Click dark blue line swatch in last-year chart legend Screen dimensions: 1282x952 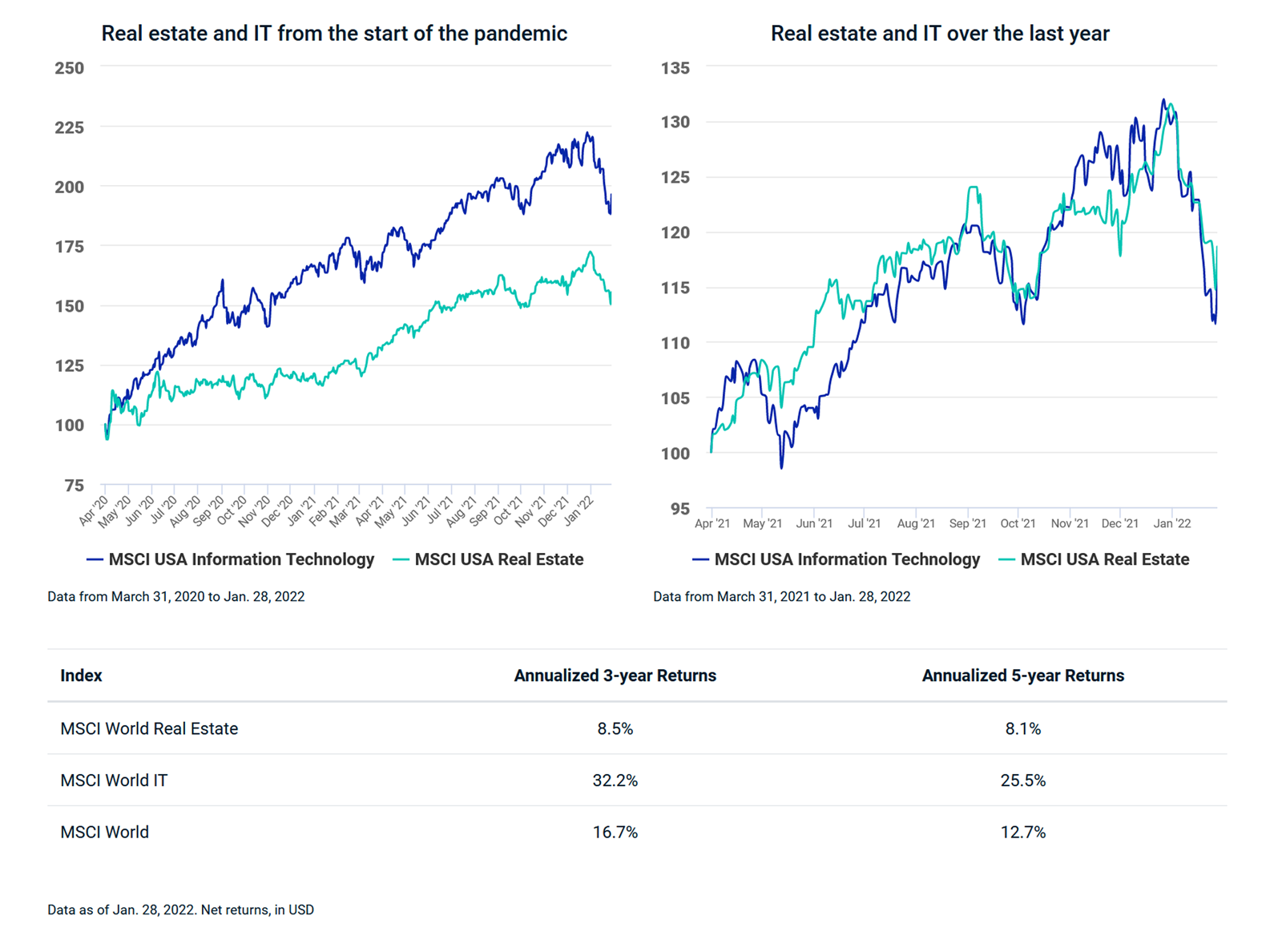coord(700,559)
